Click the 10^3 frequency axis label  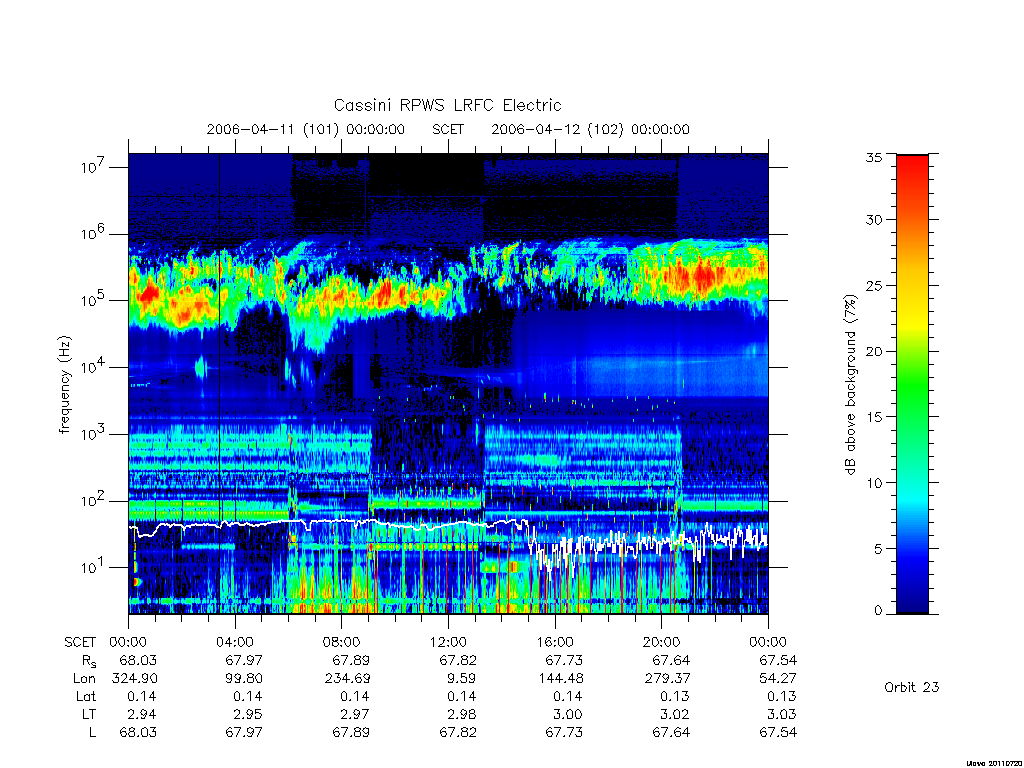pyautogui.click(x=94, y=434)
